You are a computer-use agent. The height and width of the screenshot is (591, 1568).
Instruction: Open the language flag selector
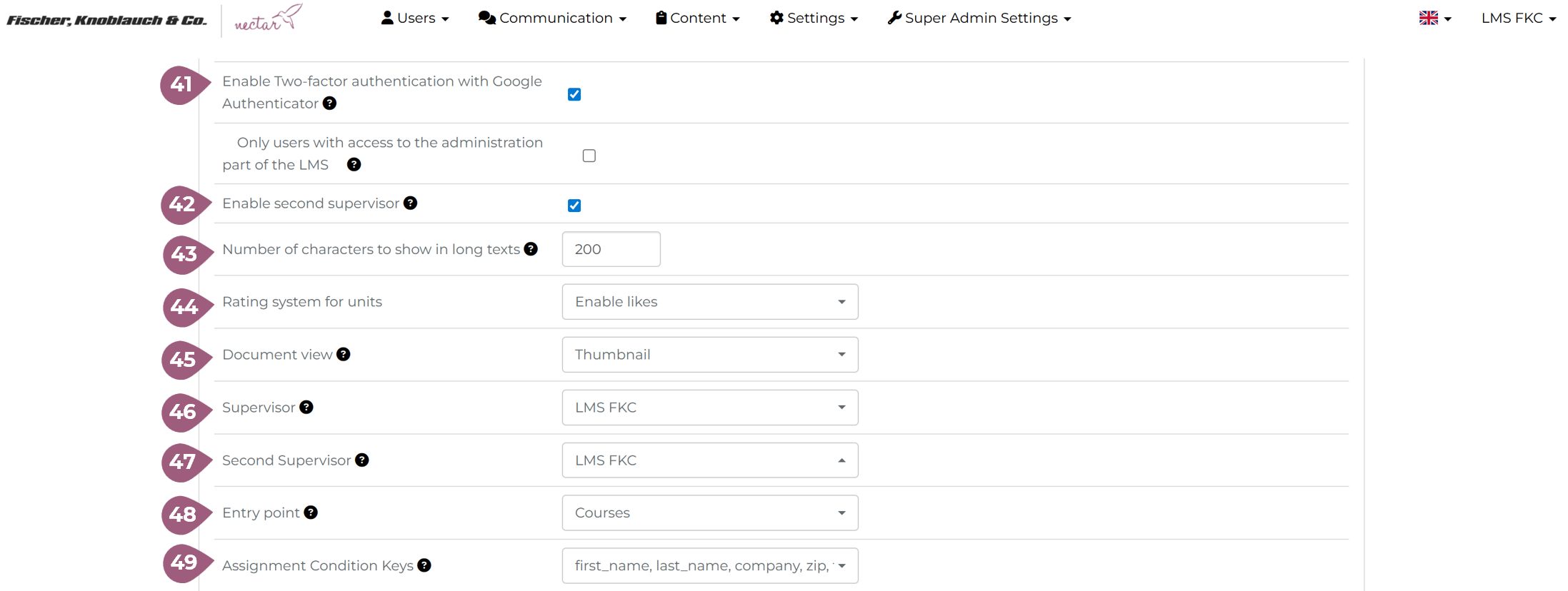pos(1434,19)
